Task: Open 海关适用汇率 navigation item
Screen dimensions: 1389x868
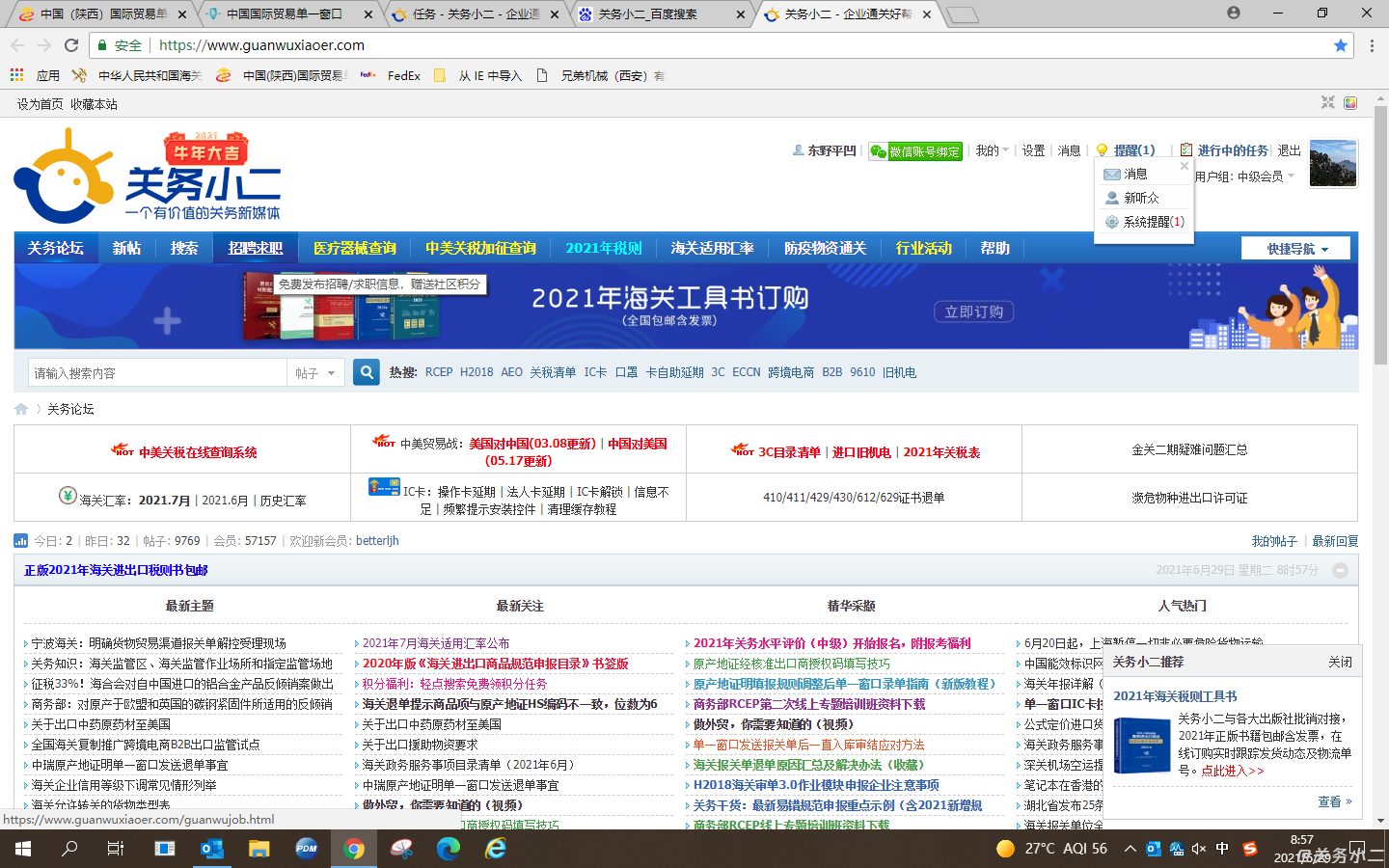Action: (712, 248)
